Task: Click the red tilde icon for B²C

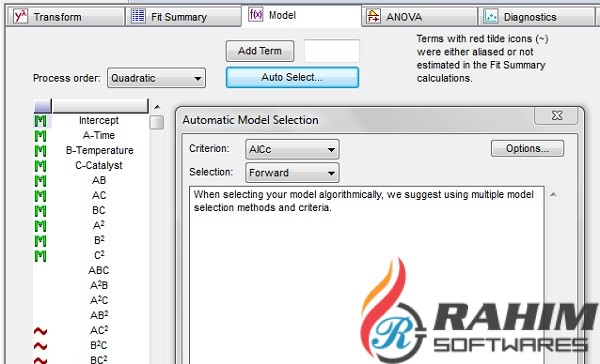Action: pos(41,346)
